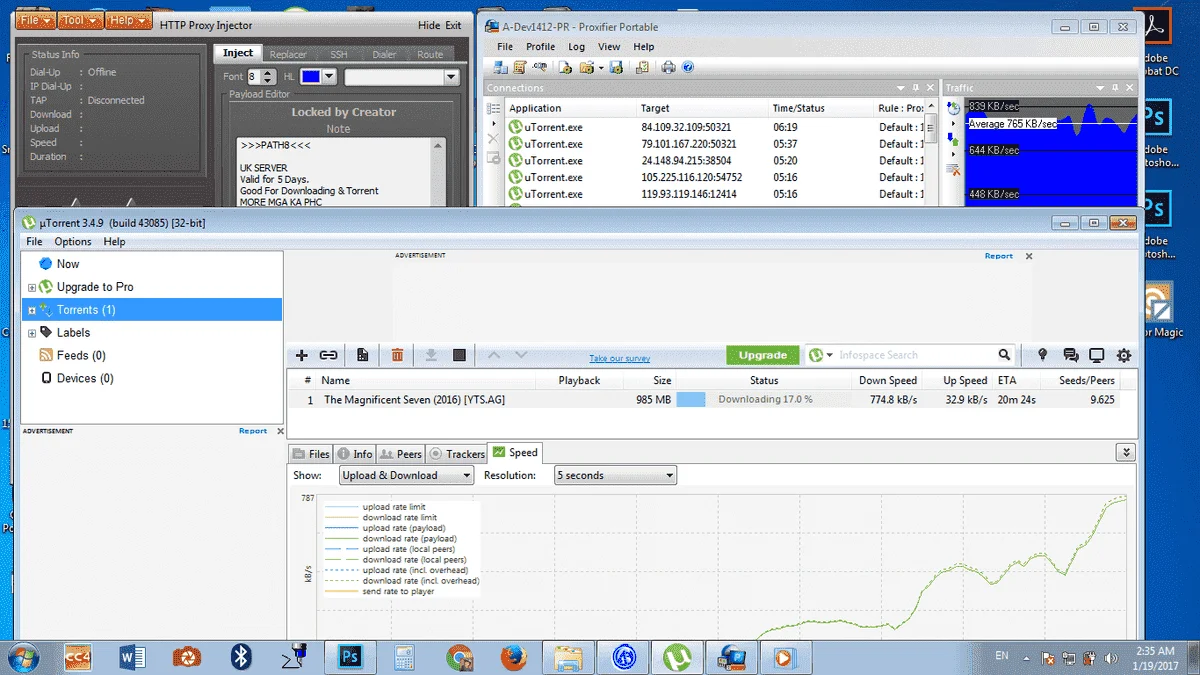Open the lightbulb tips icon in uTorrent
The image size is (1200, 675).
(1043, 355)
